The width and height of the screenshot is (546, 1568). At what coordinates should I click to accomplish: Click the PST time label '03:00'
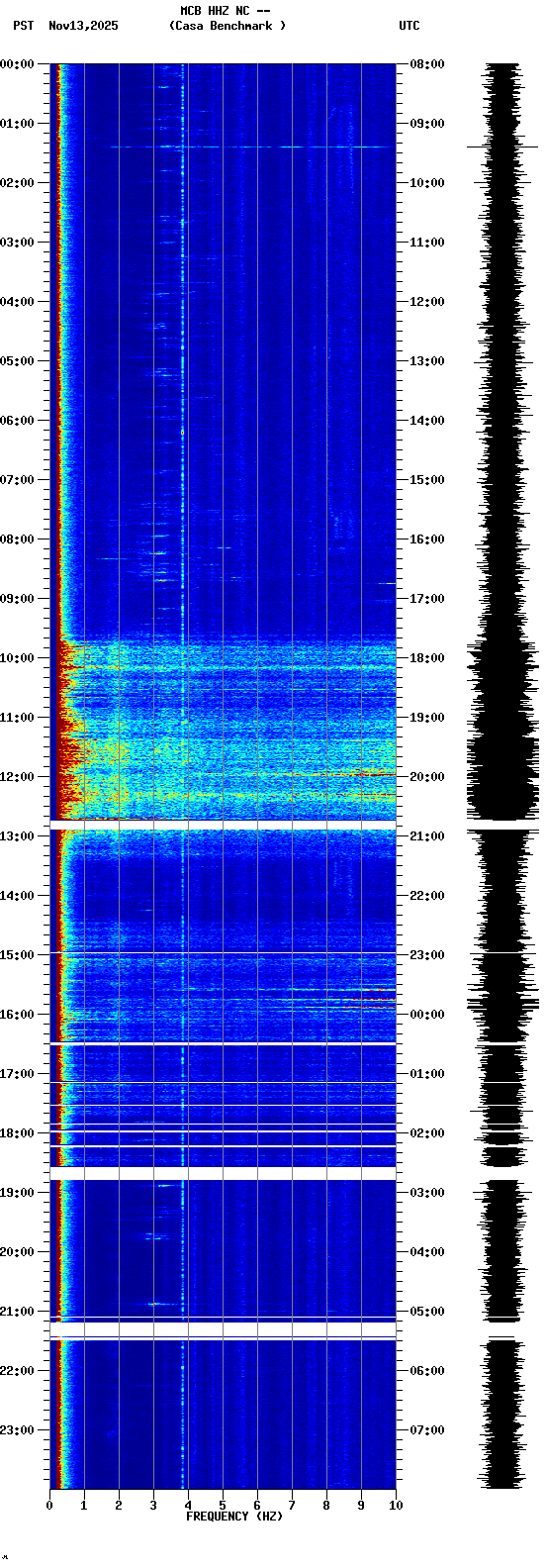pos(17,243)
